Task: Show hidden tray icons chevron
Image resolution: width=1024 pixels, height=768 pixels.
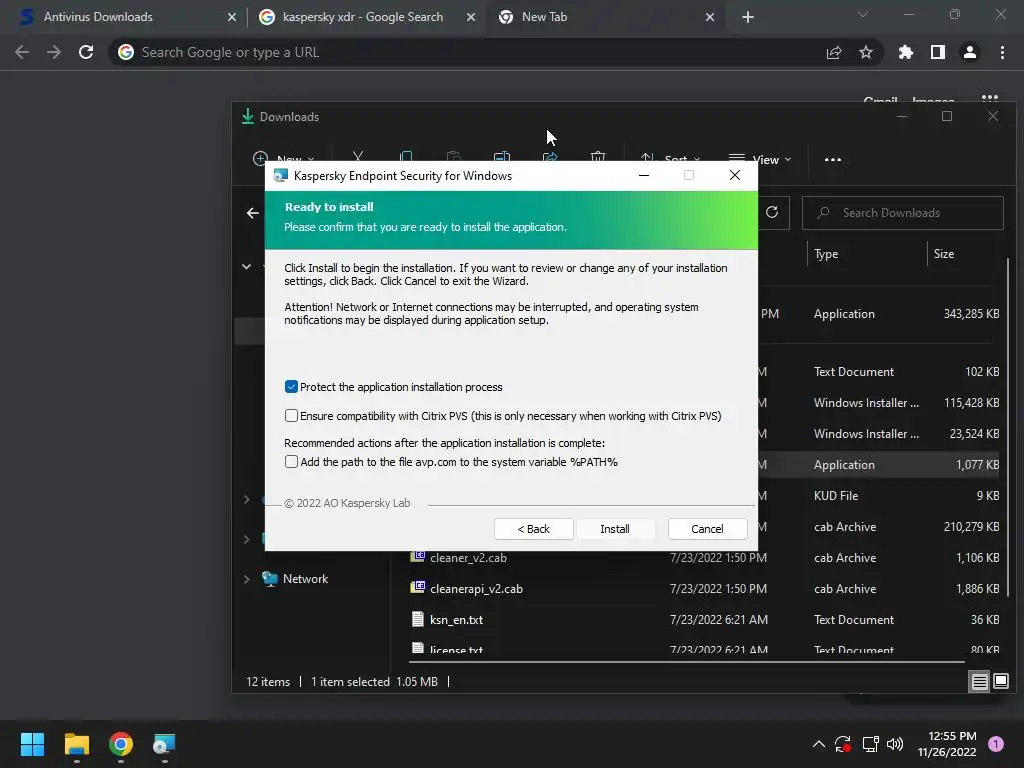Action: [x=818, y=744]
